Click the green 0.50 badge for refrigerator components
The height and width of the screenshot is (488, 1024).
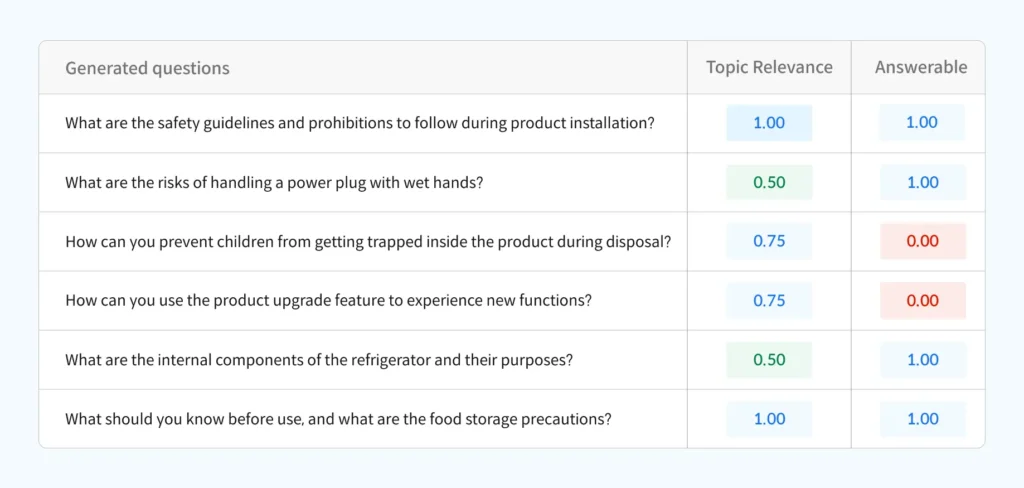tap(769, 361)
